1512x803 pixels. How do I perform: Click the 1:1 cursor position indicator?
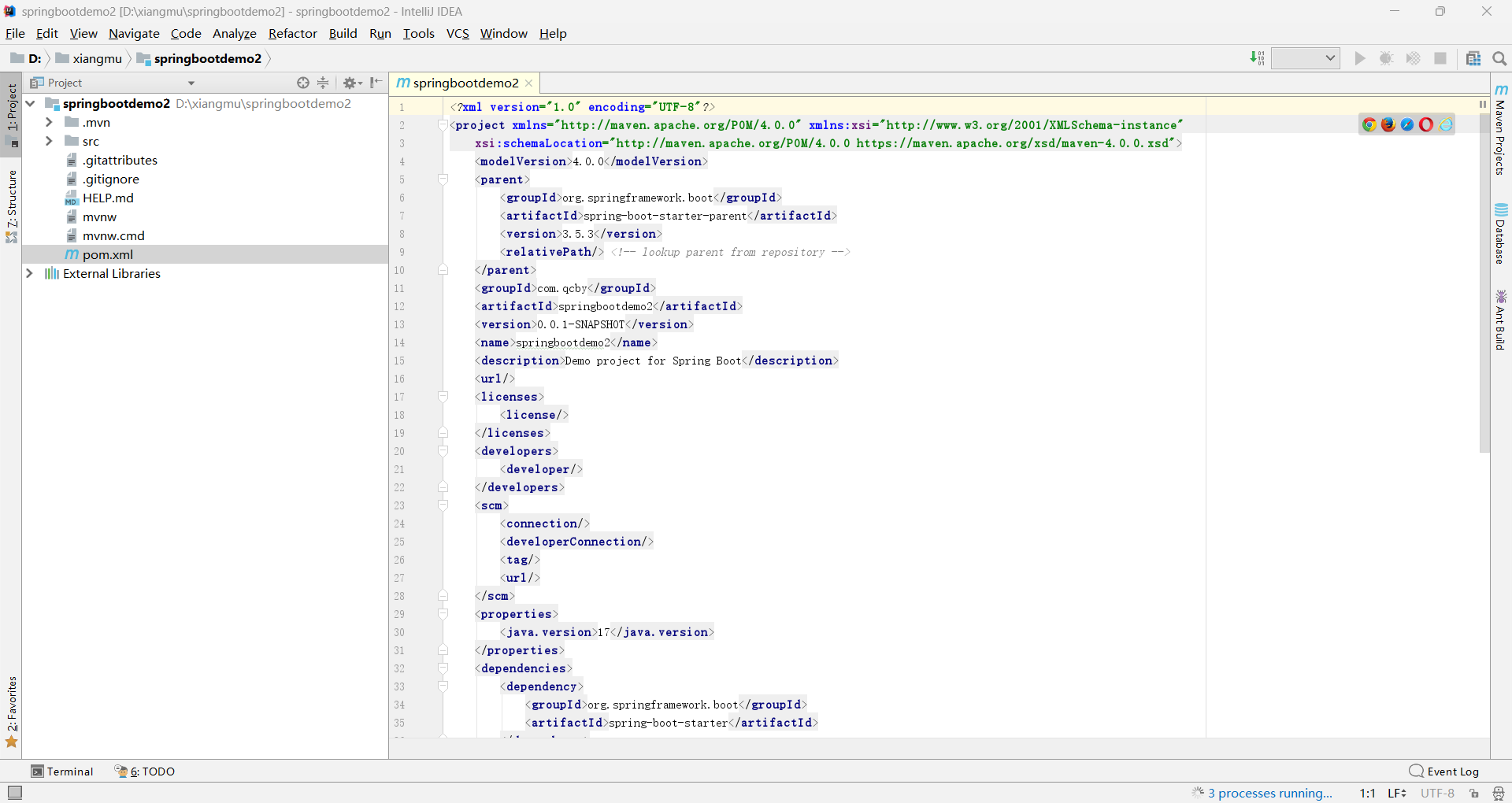point(1367,793)
